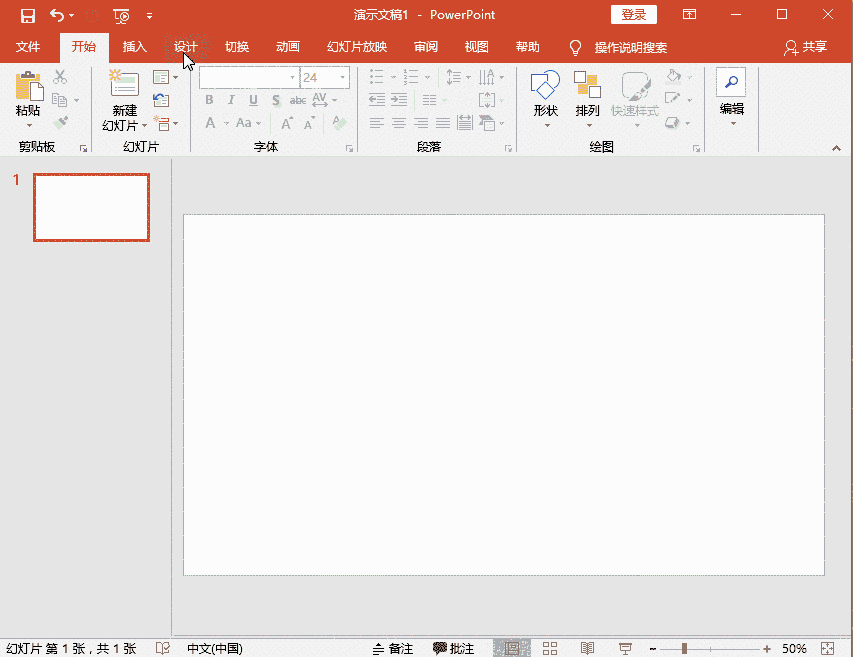Open the font name dropdown
Viewport: 853px width, 657px height.
292,78
